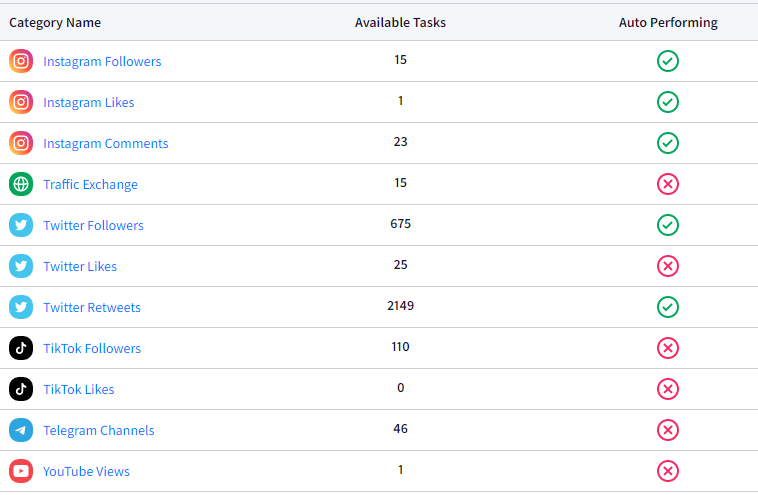
Task: Open the Telegram Channels category link
Action: (x=99, y=431)
